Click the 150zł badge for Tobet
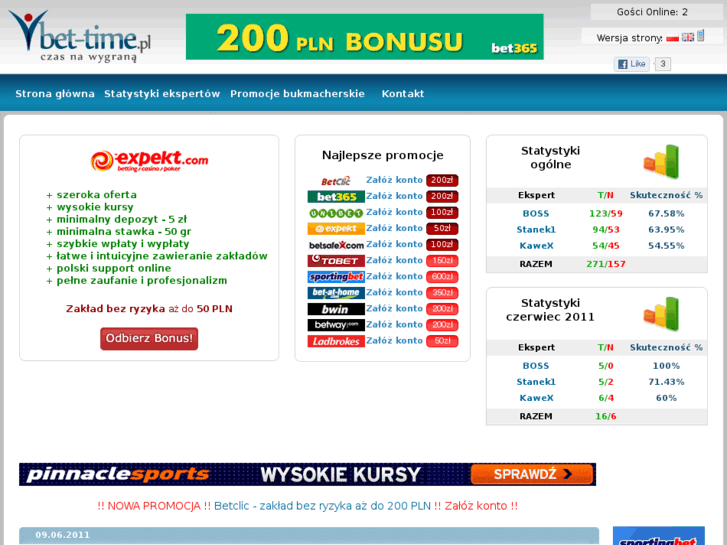The image size is (727, 545). tap(442, 261)
